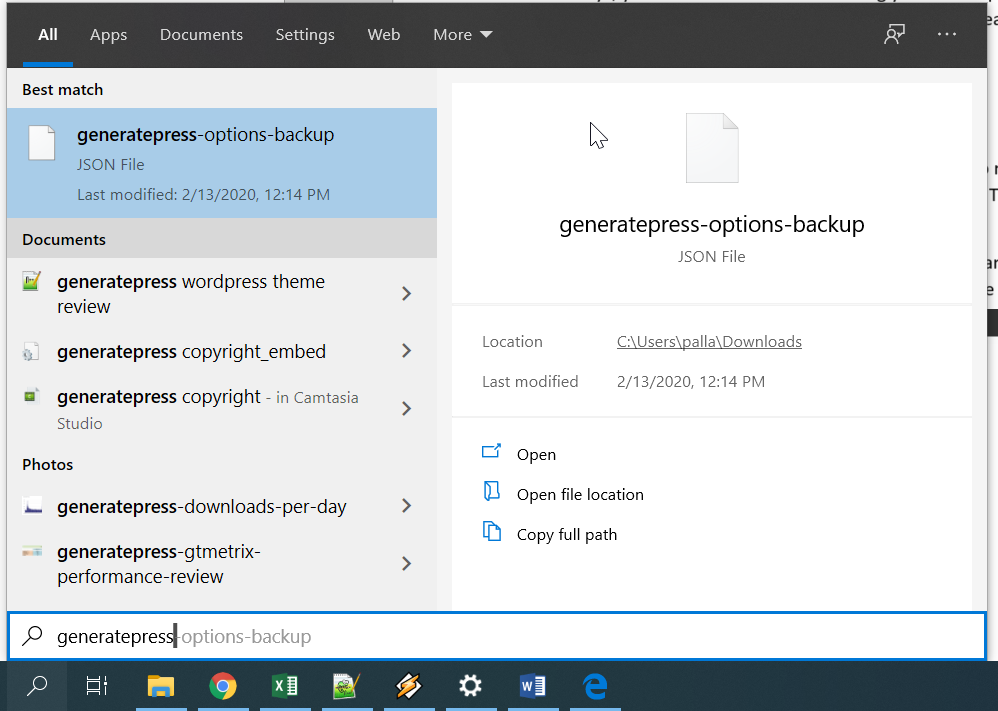Click Open file location action
The width and height of the screenshot is (998, 711).
[x=580, y=495]
